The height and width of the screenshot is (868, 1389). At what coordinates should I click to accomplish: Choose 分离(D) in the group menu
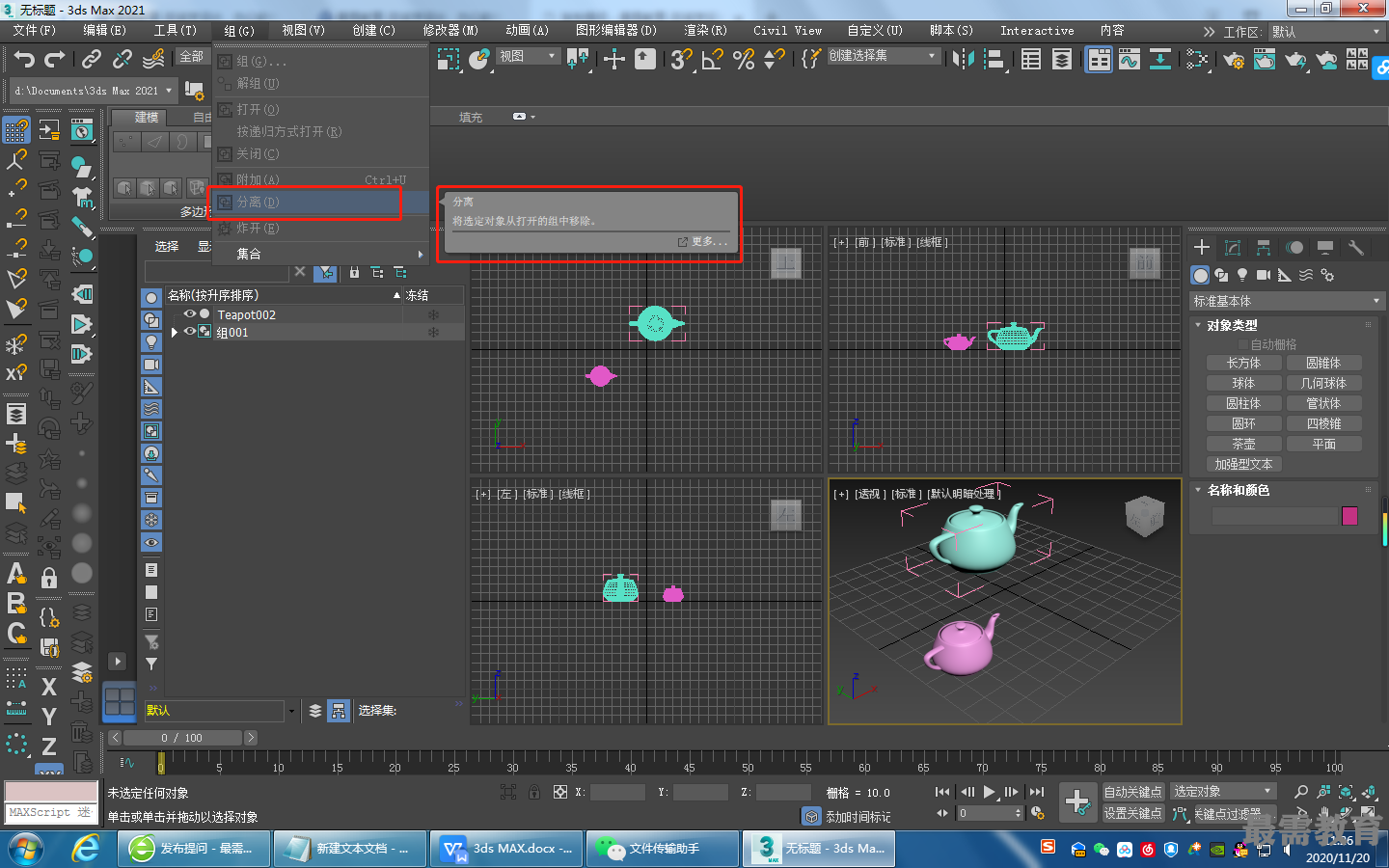[320, 202]
